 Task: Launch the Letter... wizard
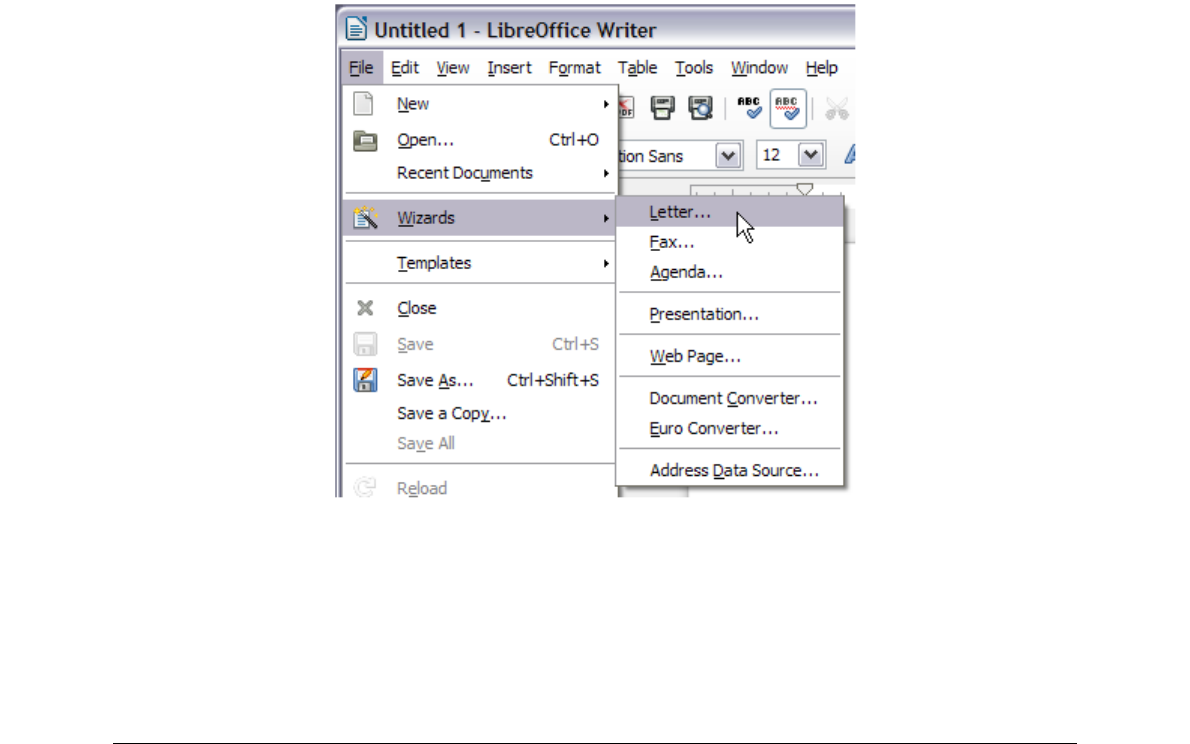(x=730, y=213)
